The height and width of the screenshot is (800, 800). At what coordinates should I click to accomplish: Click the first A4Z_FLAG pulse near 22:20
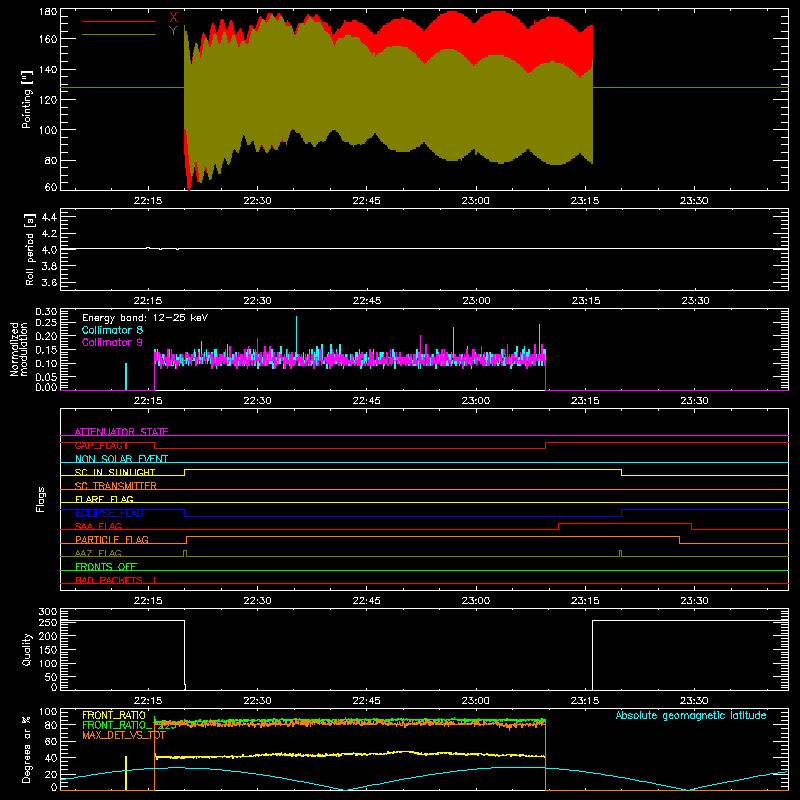[x=185, y=553]
